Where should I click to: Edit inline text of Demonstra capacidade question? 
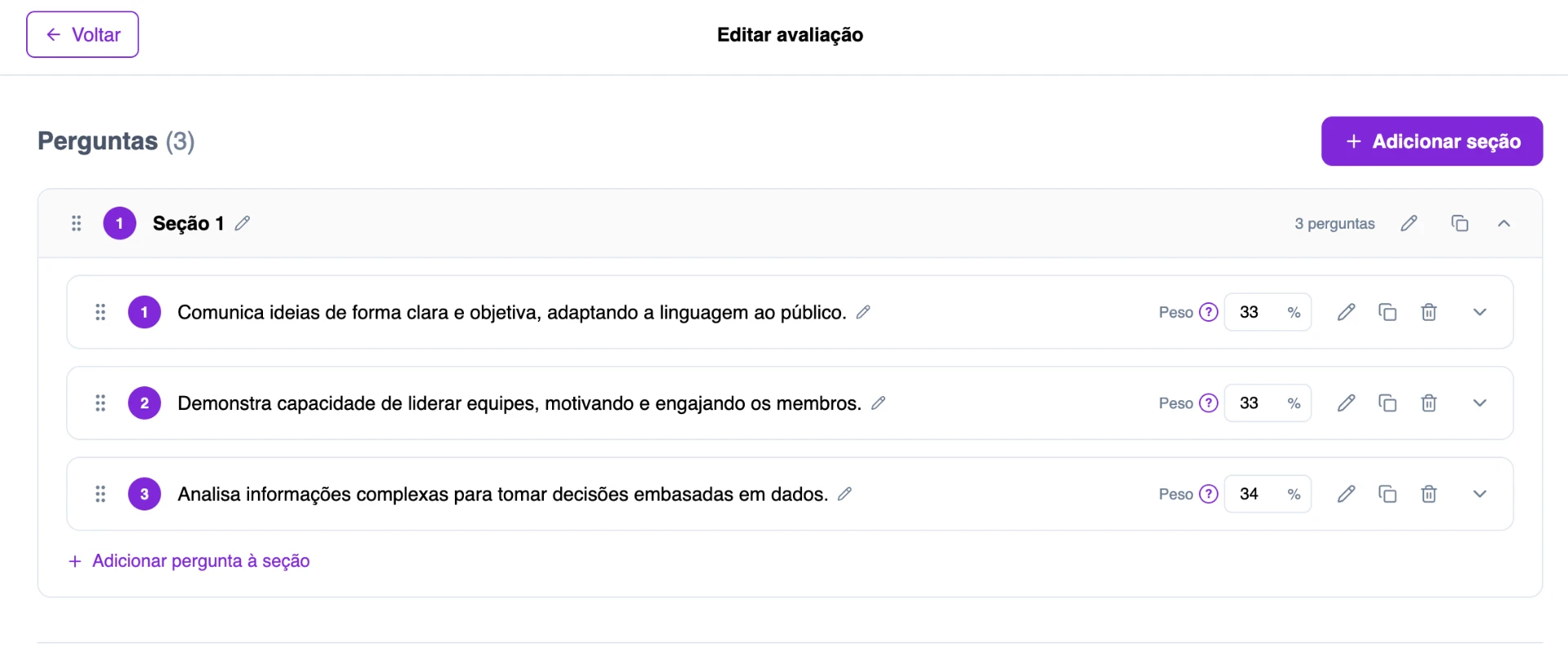tap(878, 403)
